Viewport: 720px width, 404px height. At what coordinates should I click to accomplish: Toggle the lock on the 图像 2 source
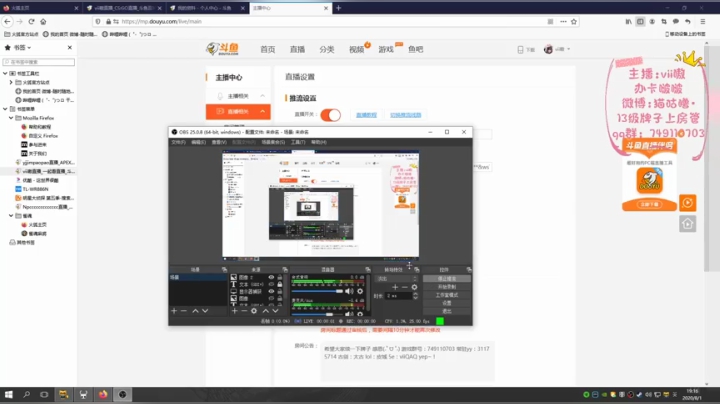point(280,277)
